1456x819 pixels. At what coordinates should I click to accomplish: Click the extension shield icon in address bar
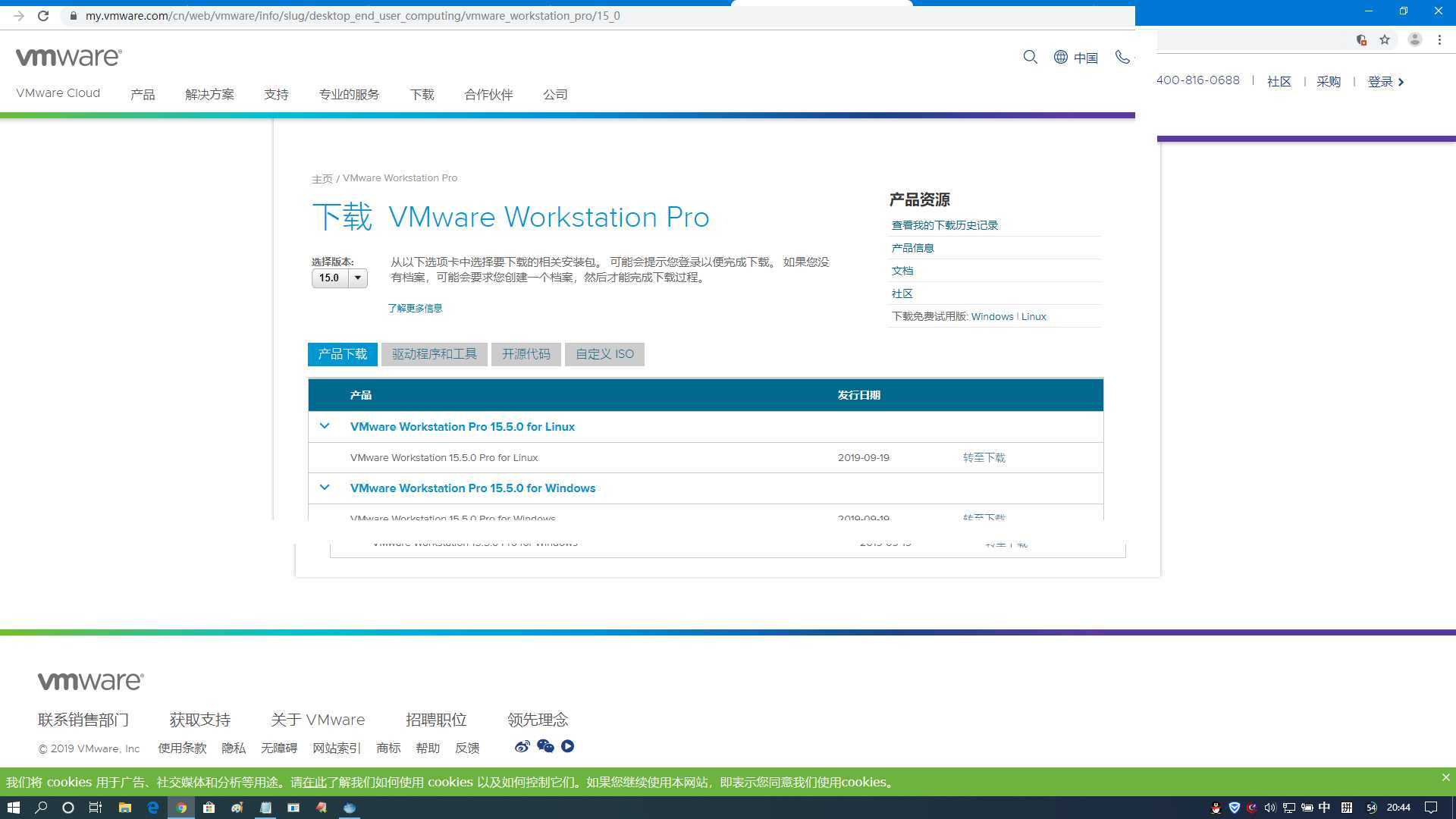click(x=1361, y=39)
